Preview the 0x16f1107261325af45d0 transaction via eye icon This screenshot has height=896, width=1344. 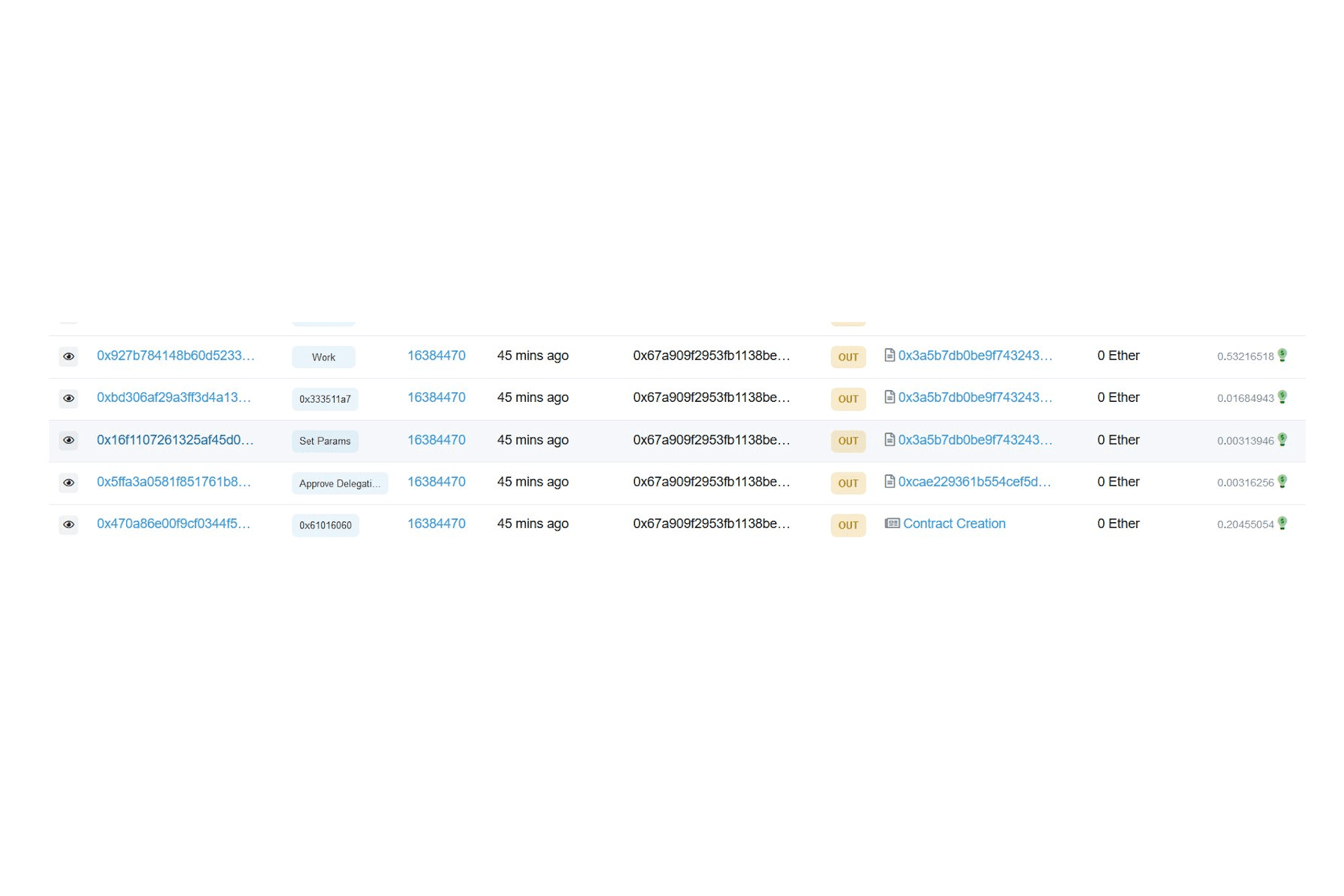click(x=69, y=440)
